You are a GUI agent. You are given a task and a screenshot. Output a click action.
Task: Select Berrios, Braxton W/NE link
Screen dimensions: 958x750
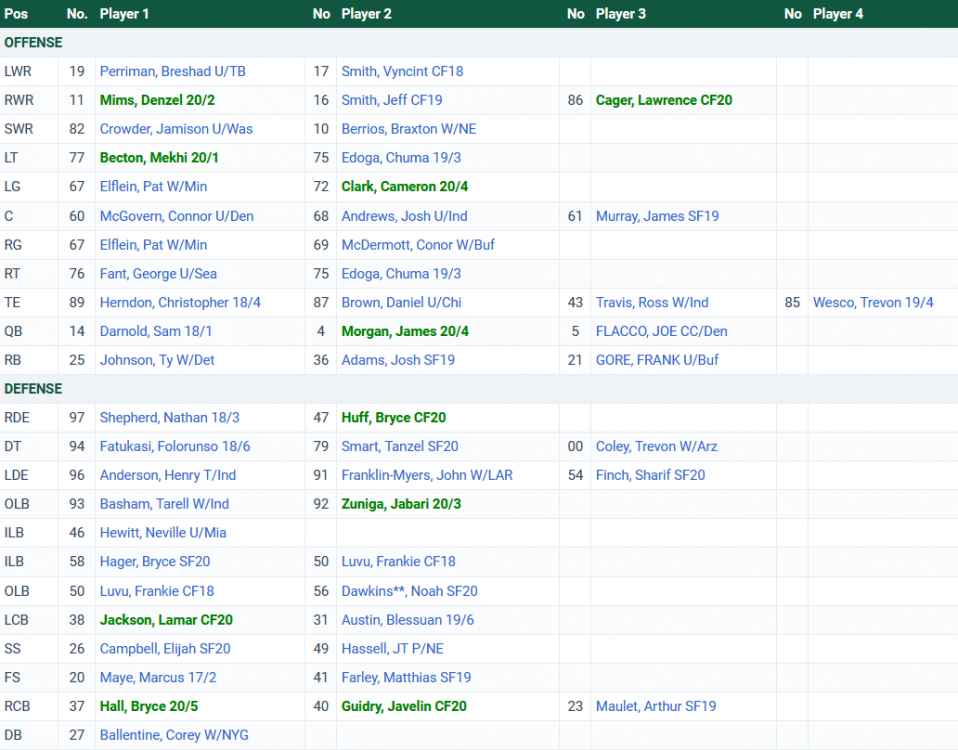[409, 129]
